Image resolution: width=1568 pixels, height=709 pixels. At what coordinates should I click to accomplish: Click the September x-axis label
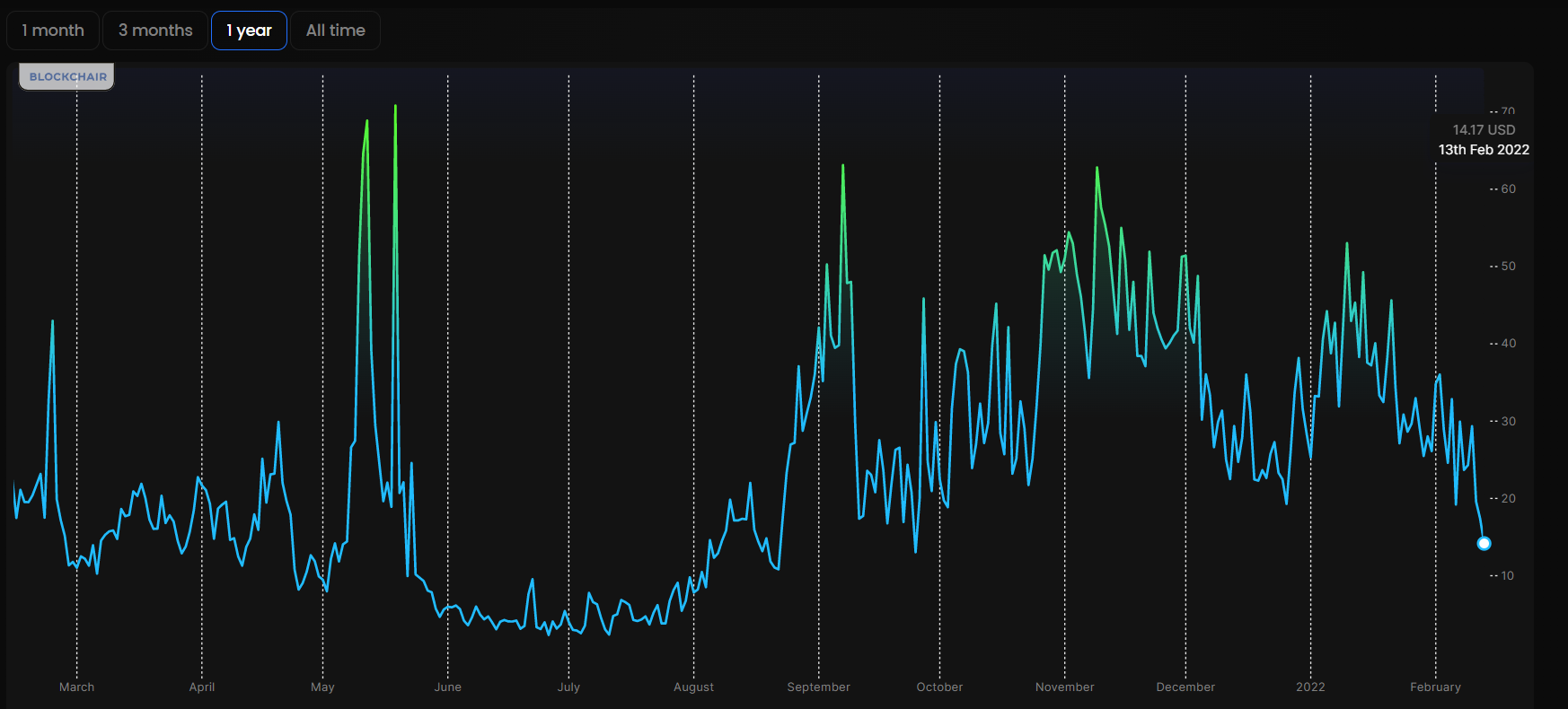pyautogui.click(x=818, y=687)
